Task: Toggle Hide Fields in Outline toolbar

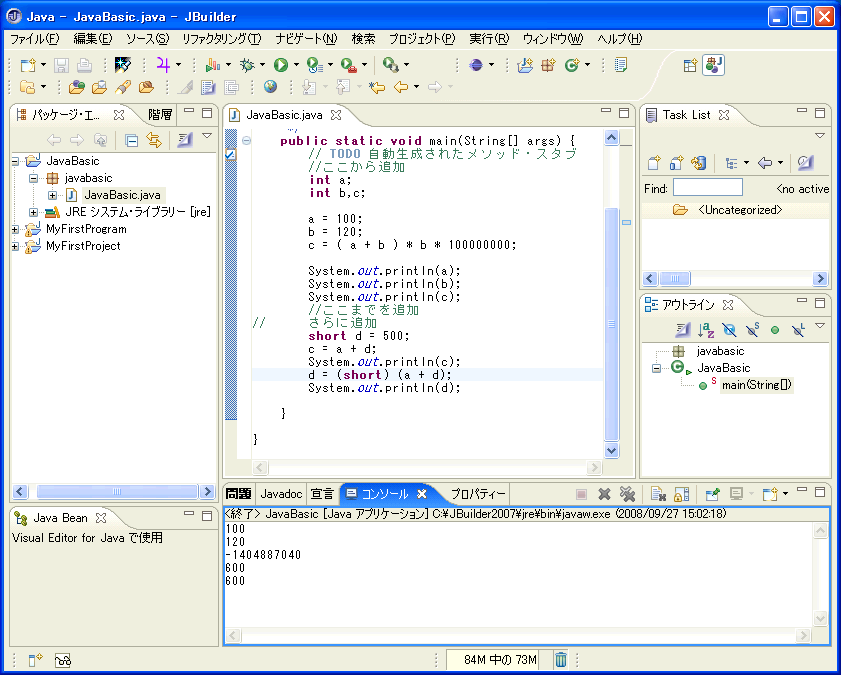Action: 729,329
